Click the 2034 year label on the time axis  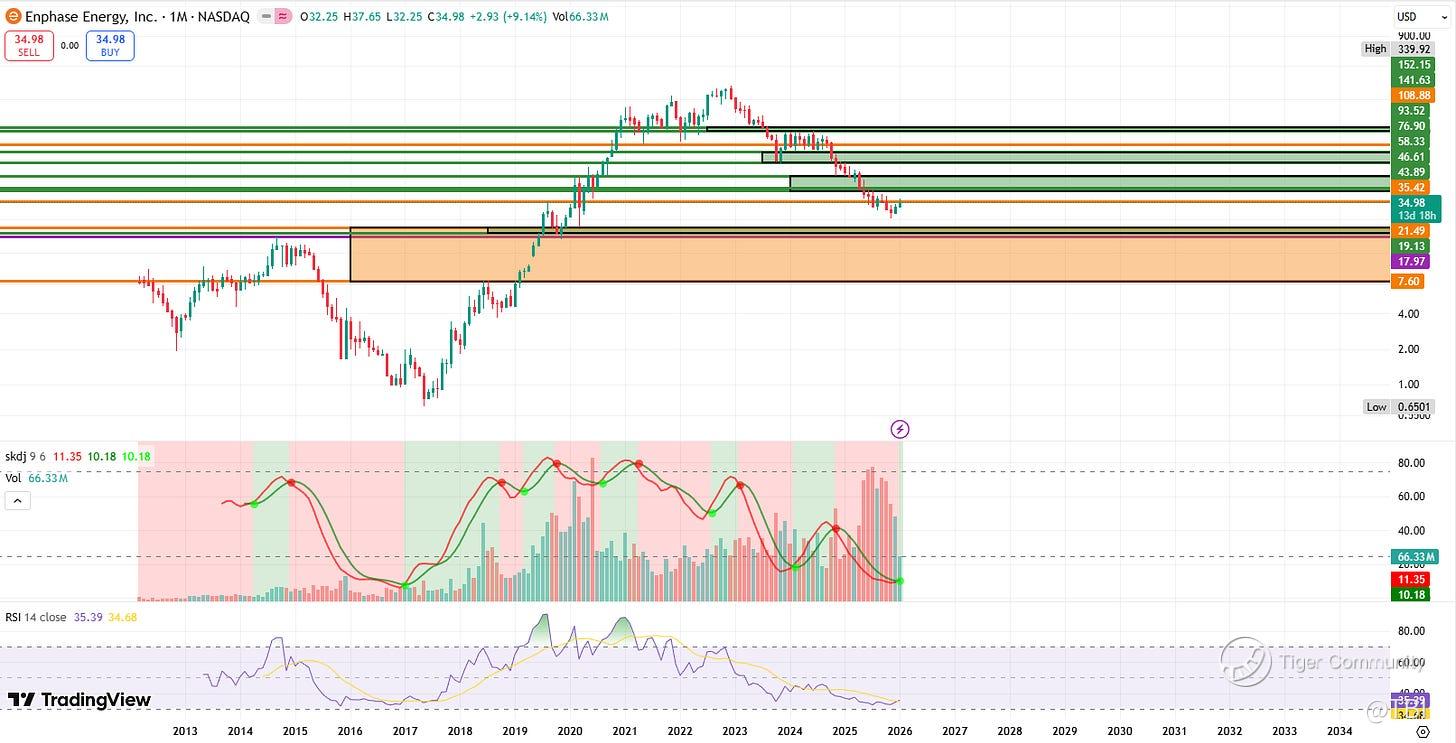[x=1339, y=731]
